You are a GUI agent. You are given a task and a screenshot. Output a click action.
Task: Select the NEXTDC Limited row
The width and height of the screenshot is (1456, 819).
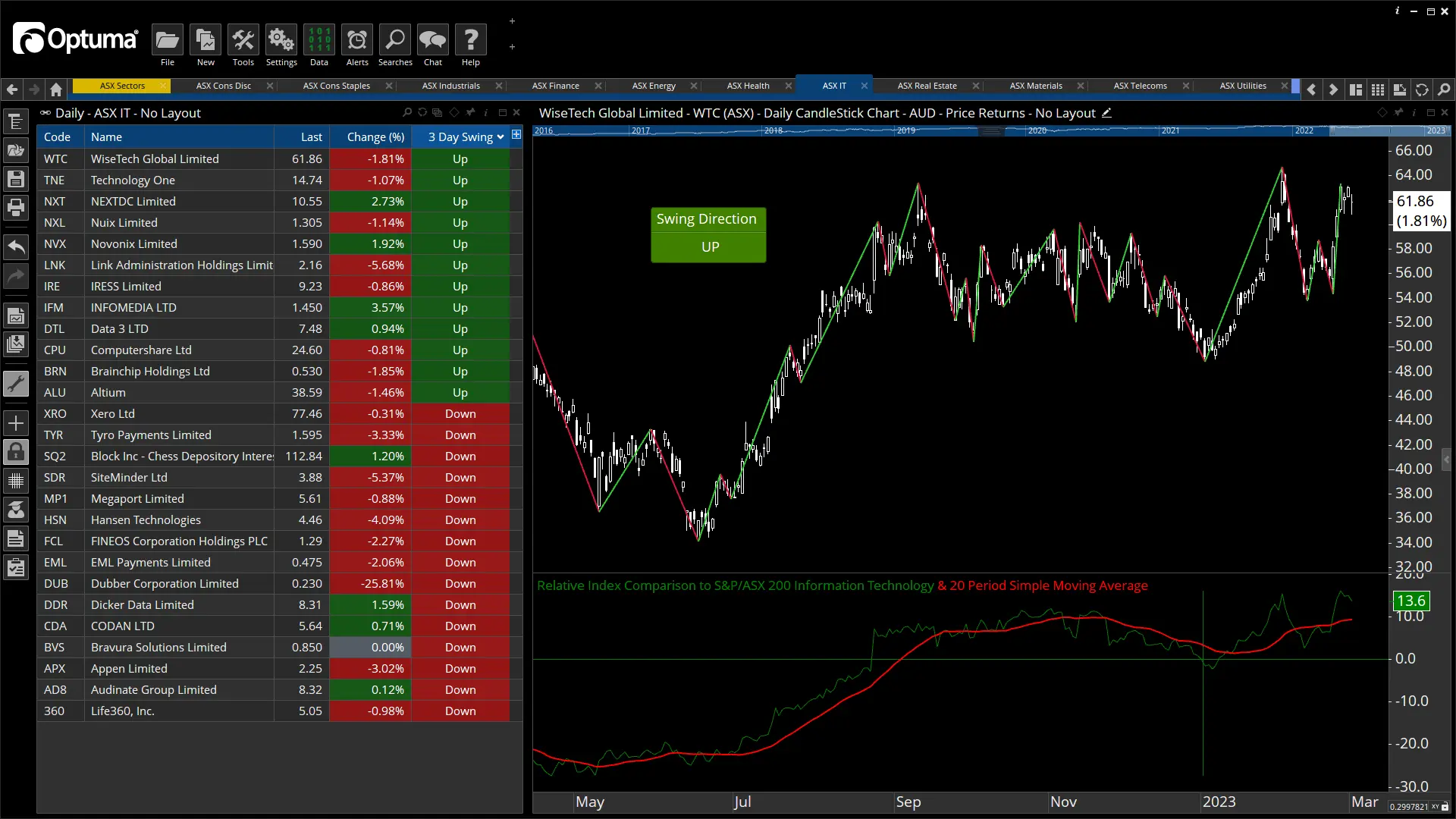click(x=280, y=201)
